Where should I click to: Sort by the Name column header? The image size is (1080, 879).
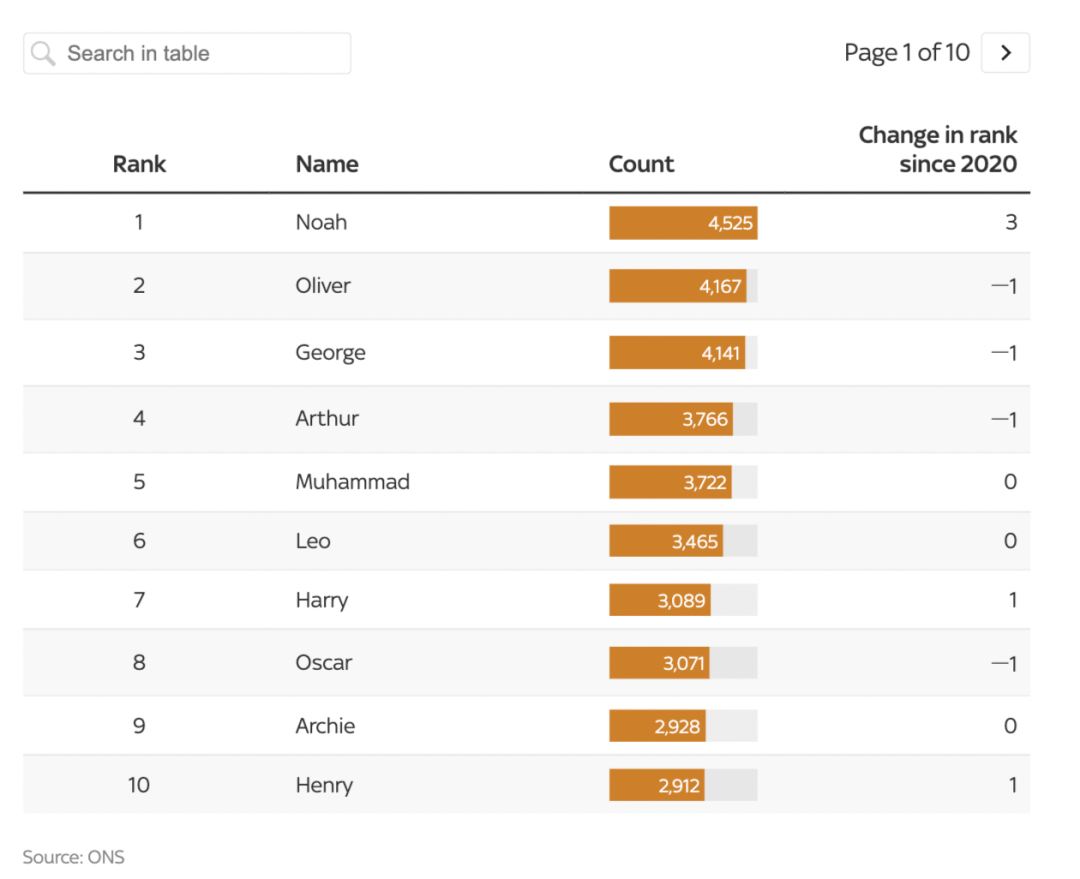(x=327, y=164)
